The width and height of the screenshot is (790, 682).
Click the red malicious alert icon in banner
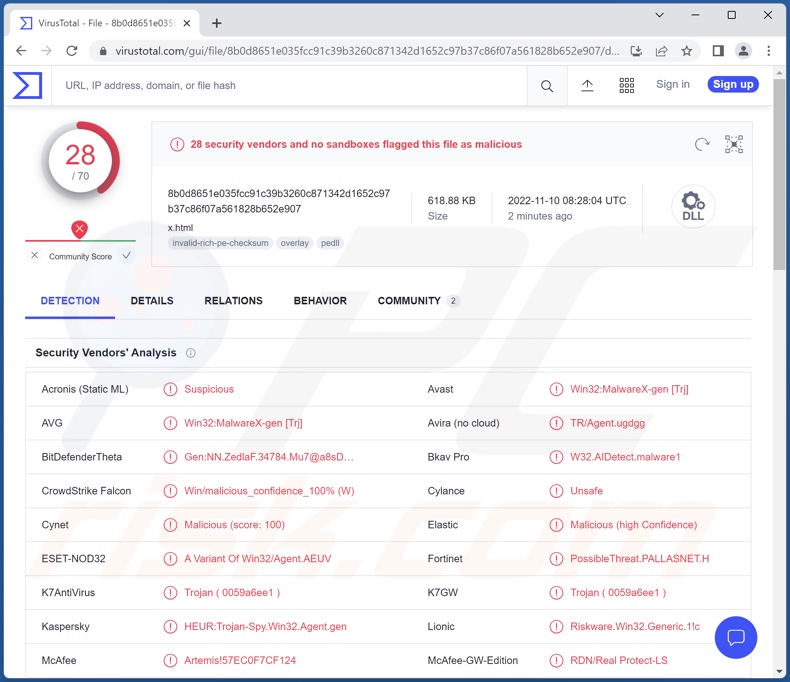177,145
